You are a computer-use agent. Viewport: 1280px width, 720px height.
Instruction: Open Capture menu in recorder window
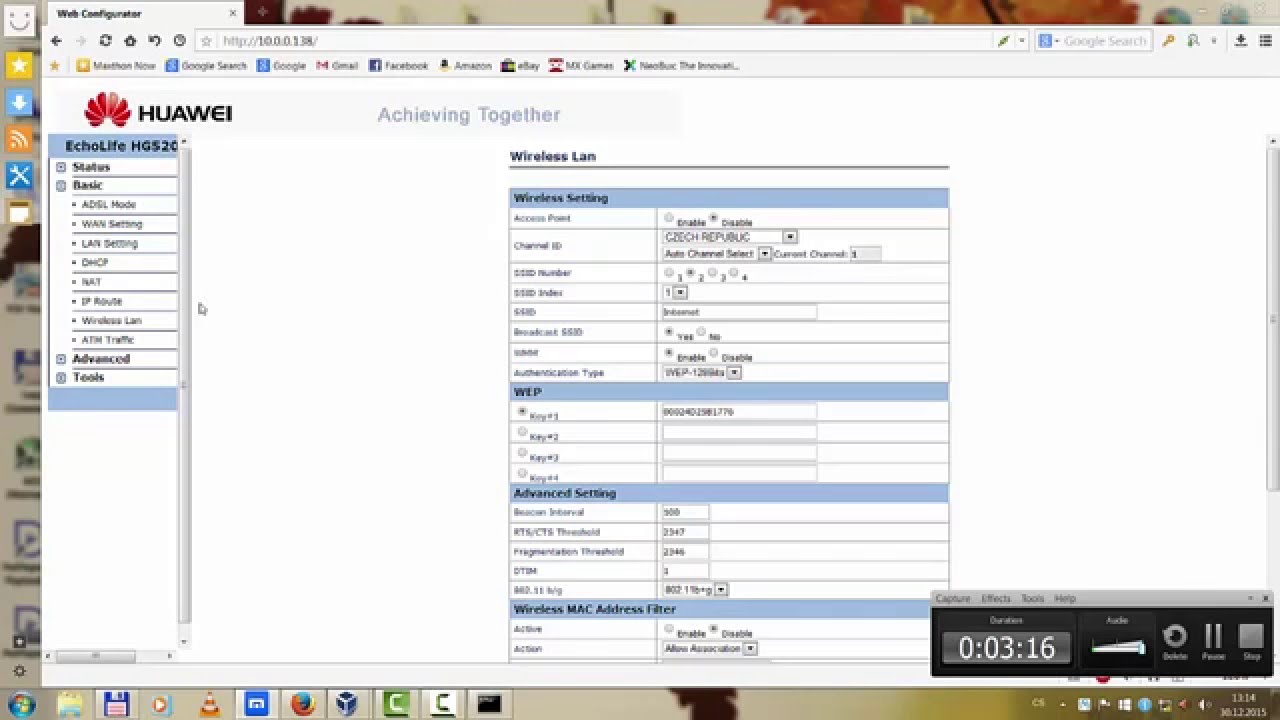click(x=953, y=598)
